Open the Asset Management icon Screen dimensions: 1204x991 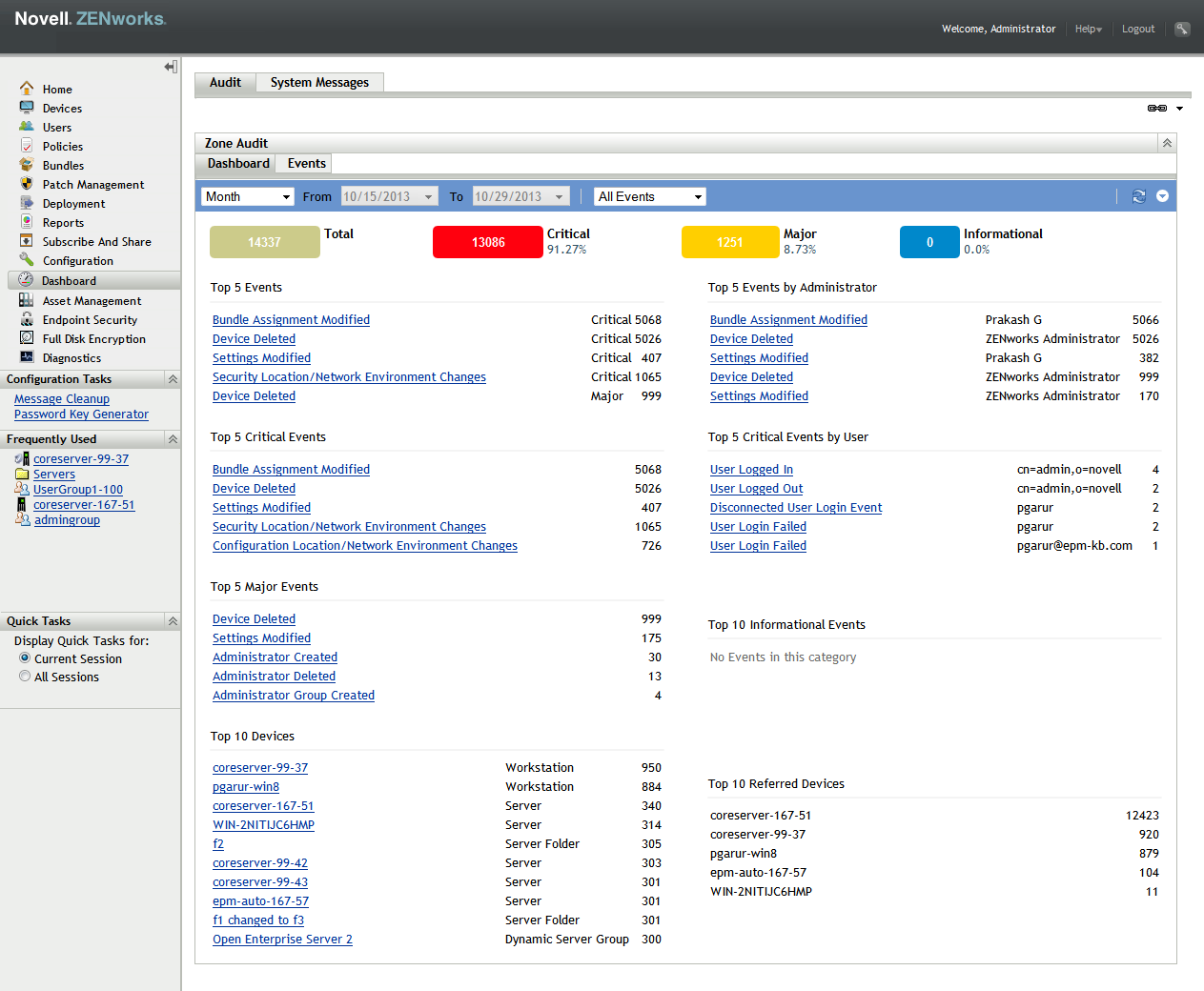click(27, 300)
